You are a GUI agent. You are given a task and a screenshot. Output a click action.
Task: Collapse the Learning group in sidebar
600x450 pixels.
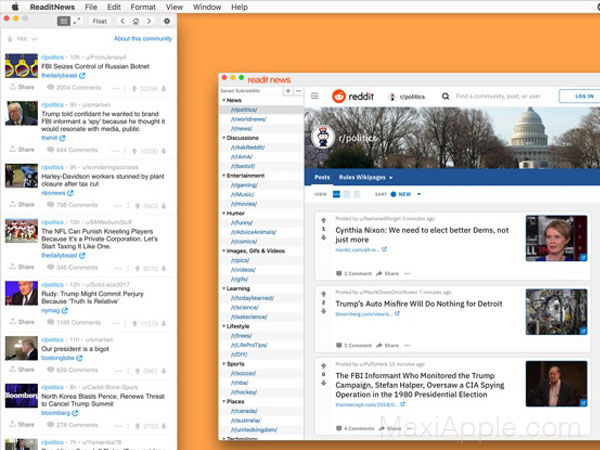click(224, 289)
